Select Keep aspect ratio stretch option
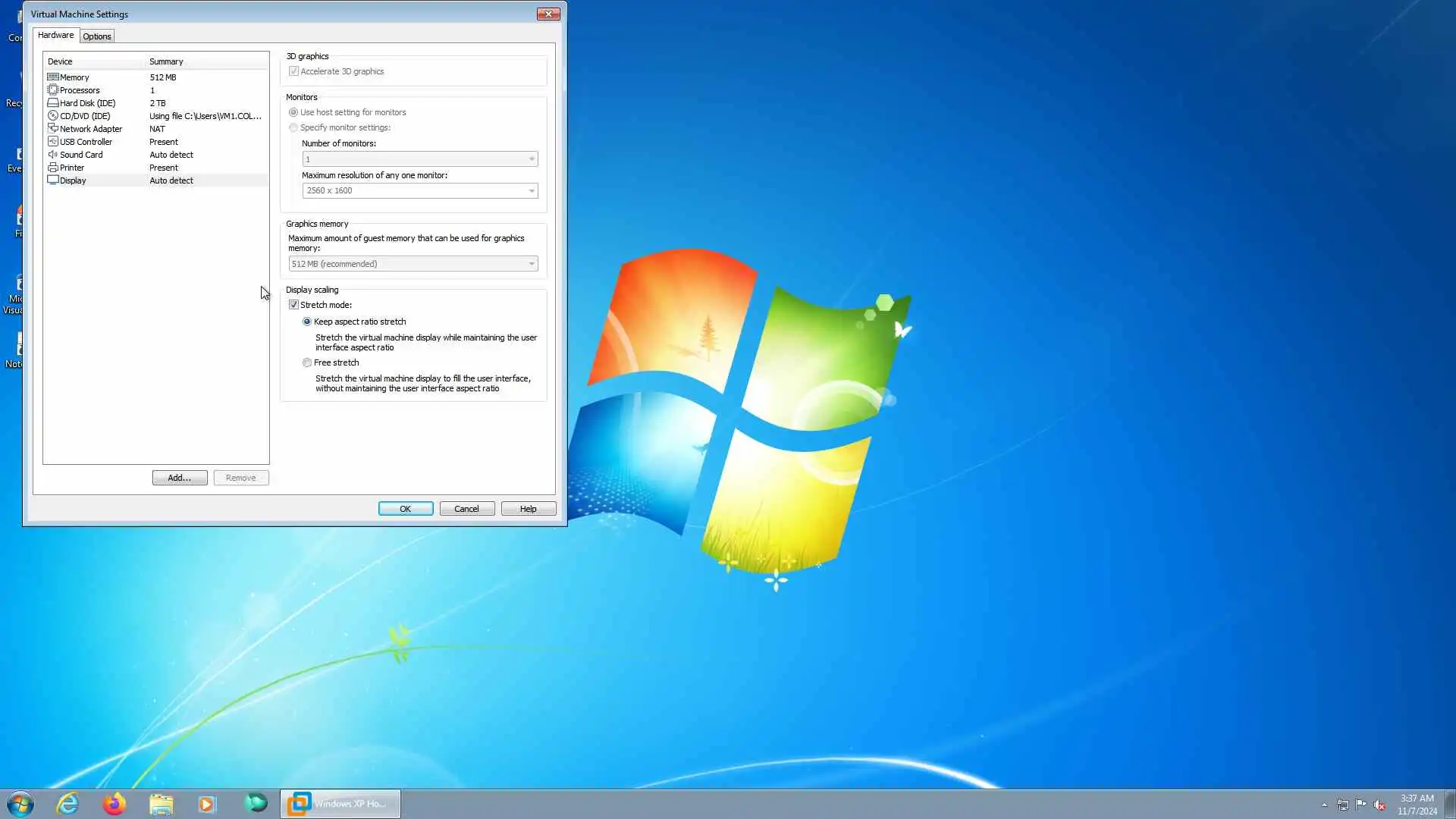The image size is (1456, 819). [307, 322]
